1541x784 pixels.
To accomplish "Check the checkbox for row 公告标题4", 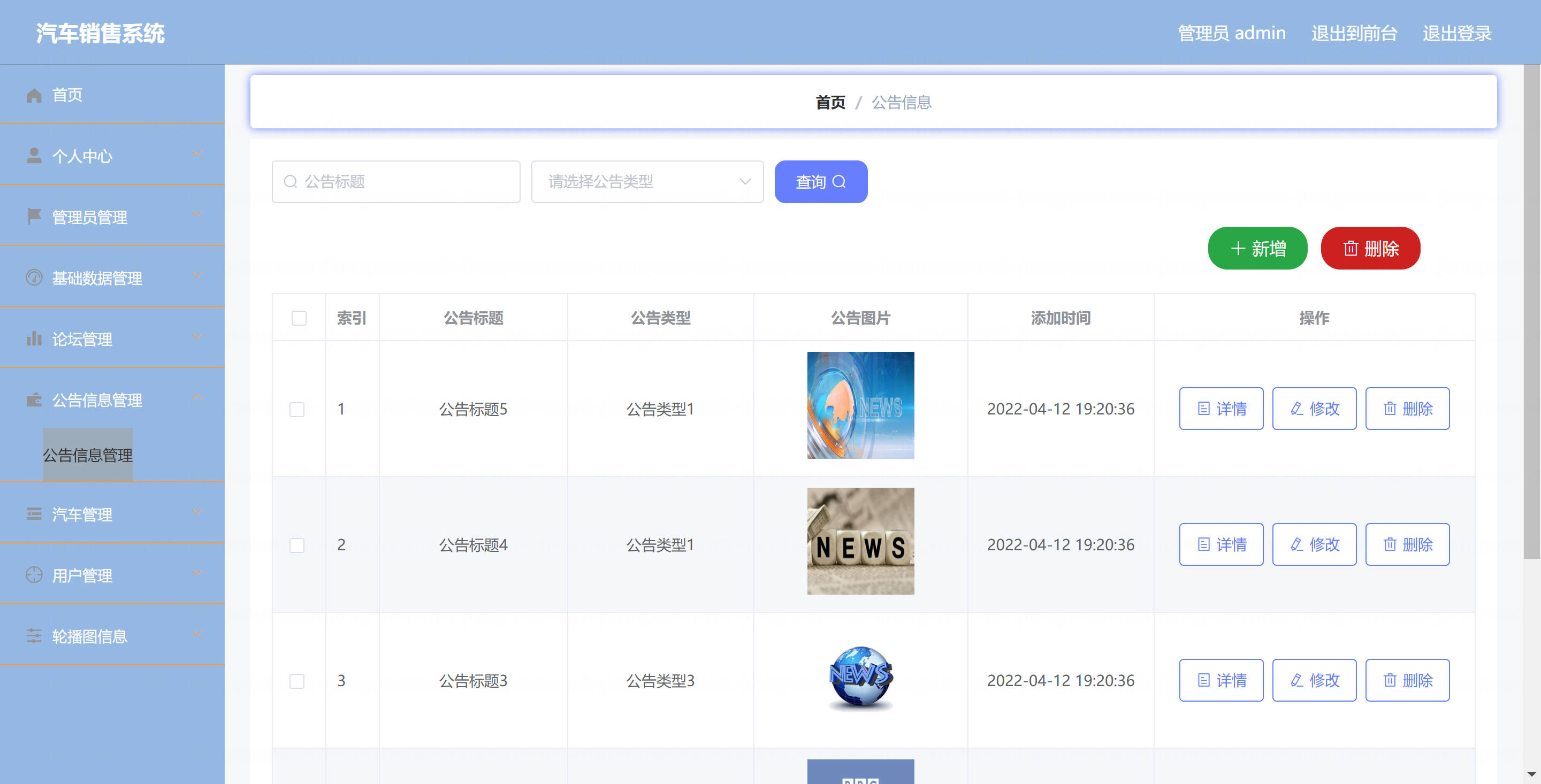I will (x=297, y=545).
